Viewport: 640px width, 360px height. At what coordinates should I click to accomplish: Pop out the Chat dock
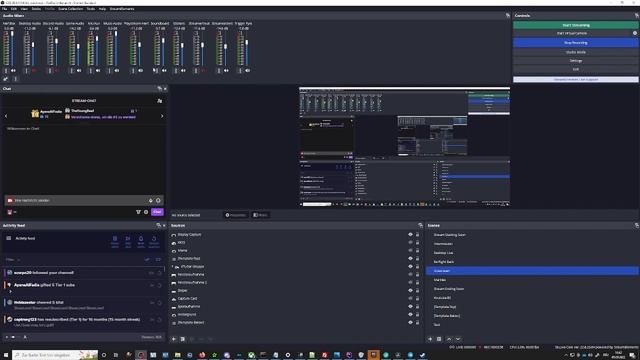160,89
